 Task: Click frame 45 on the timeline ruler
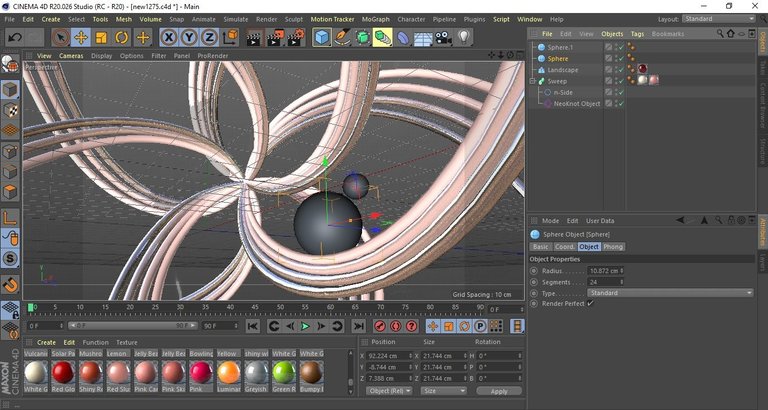pos(255,309)
